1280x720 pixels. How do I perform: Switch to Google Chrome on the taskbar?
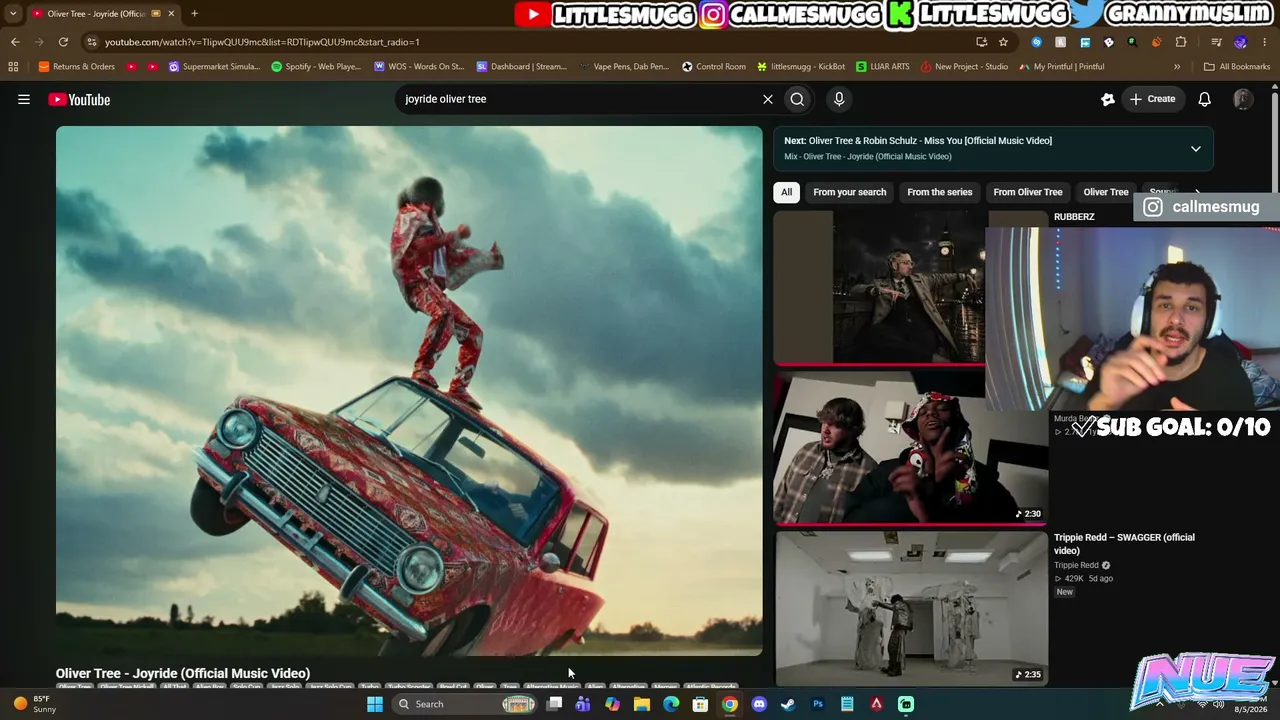pos(730,704)
